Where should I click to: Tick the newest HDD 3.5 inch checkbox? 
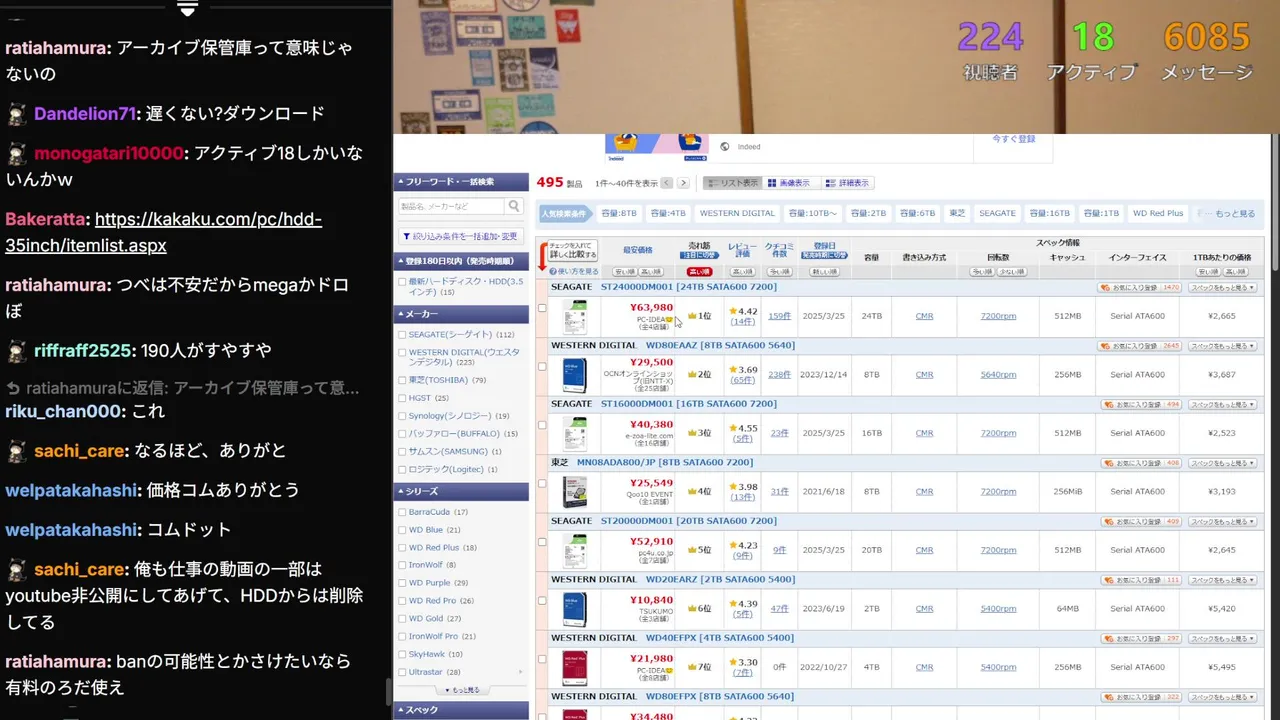click(402, 282)
